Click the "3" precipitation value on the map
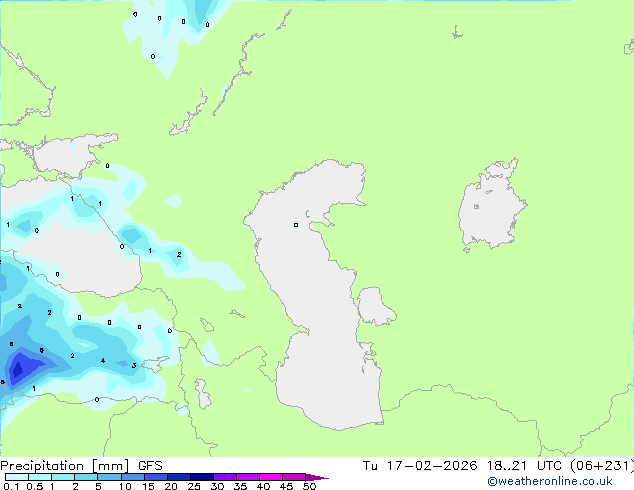 [134, 366]
